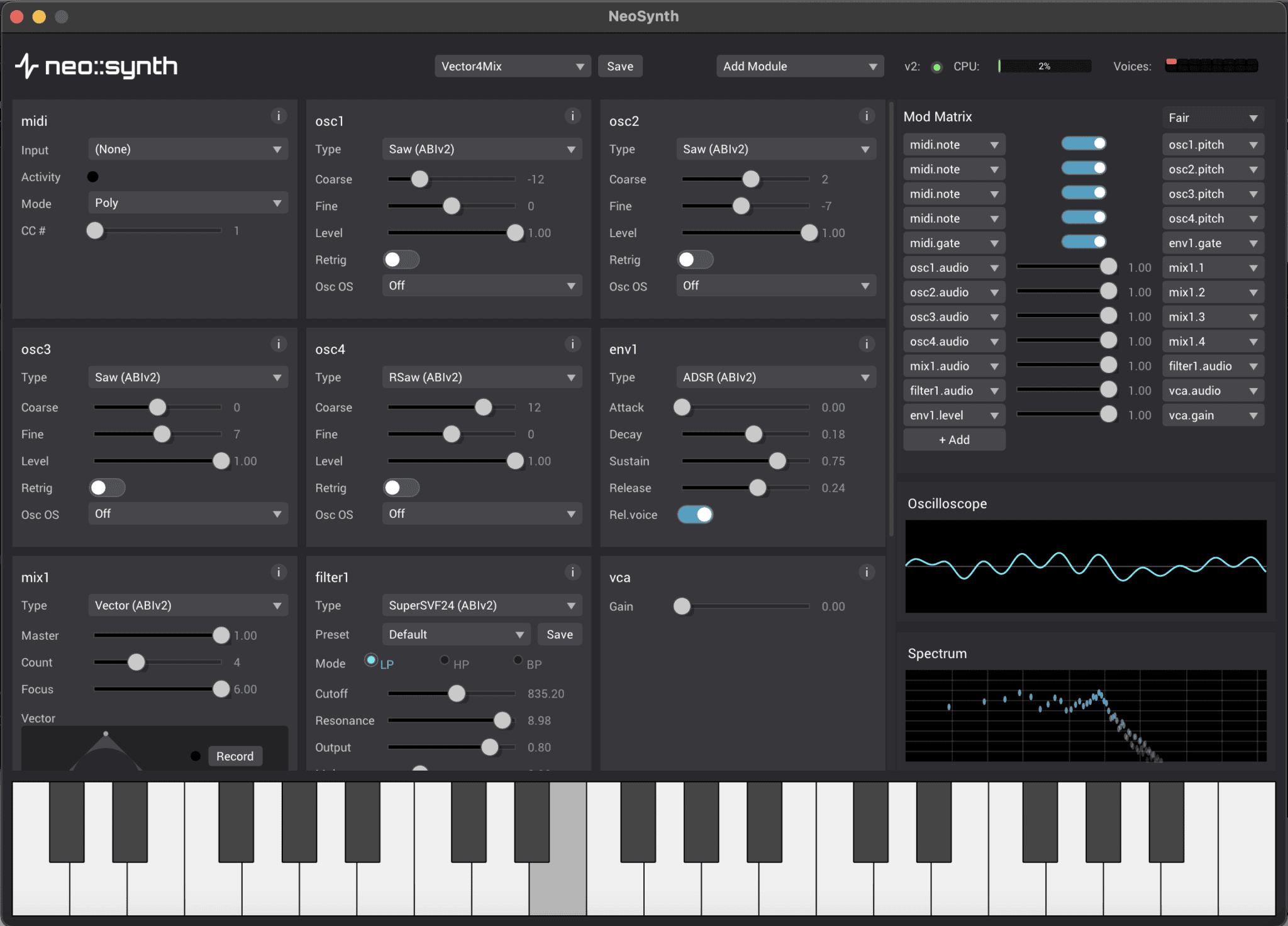Adjust the filter1 Resonance slider

pos(452,721)
